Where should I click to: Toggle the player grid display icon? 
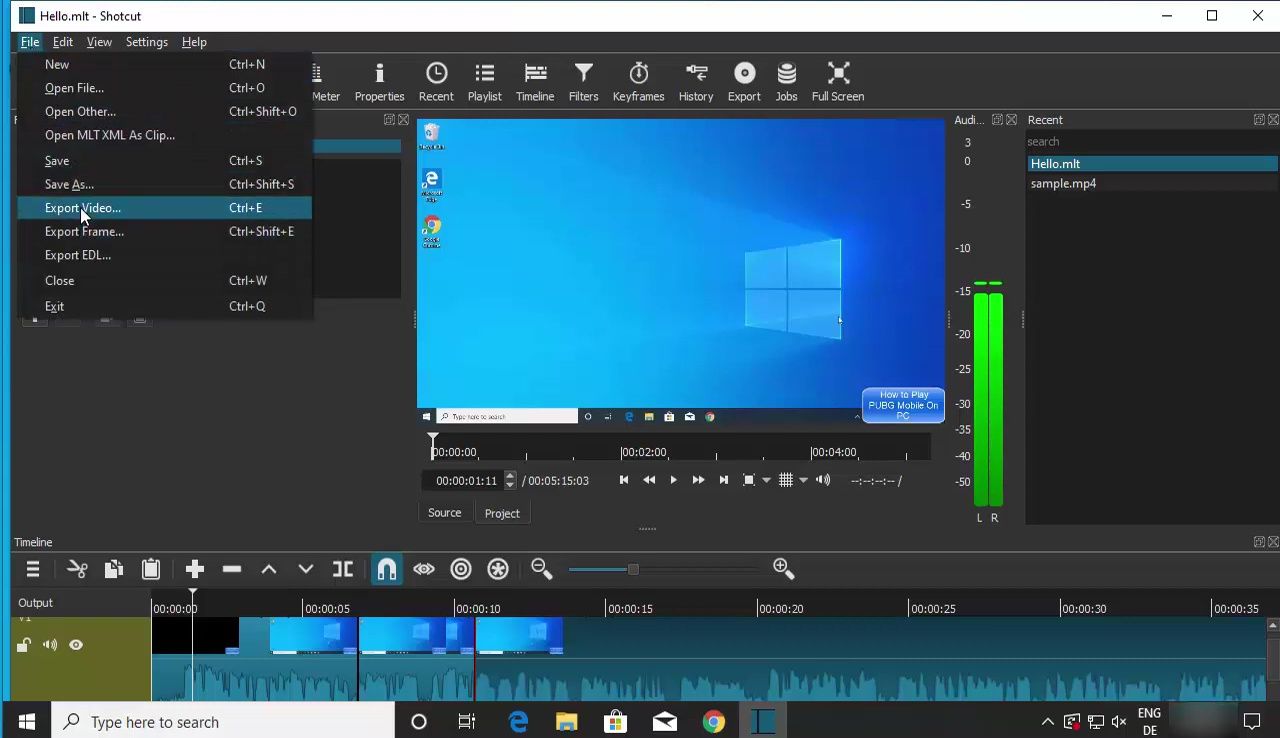pyautogui.click(x=786, y=480)
